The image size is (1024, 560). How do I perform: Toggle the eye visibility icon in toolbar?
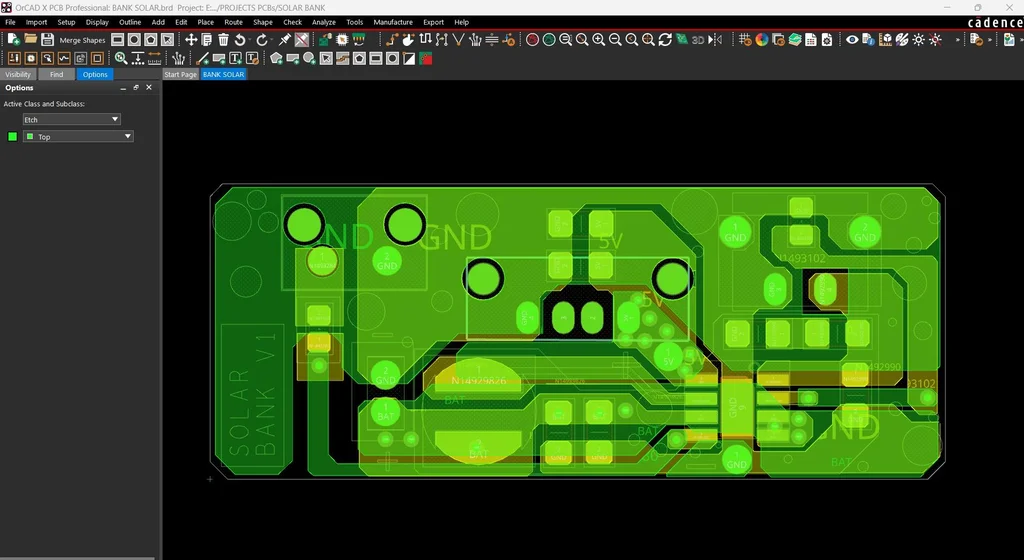(x=852, y=40)
